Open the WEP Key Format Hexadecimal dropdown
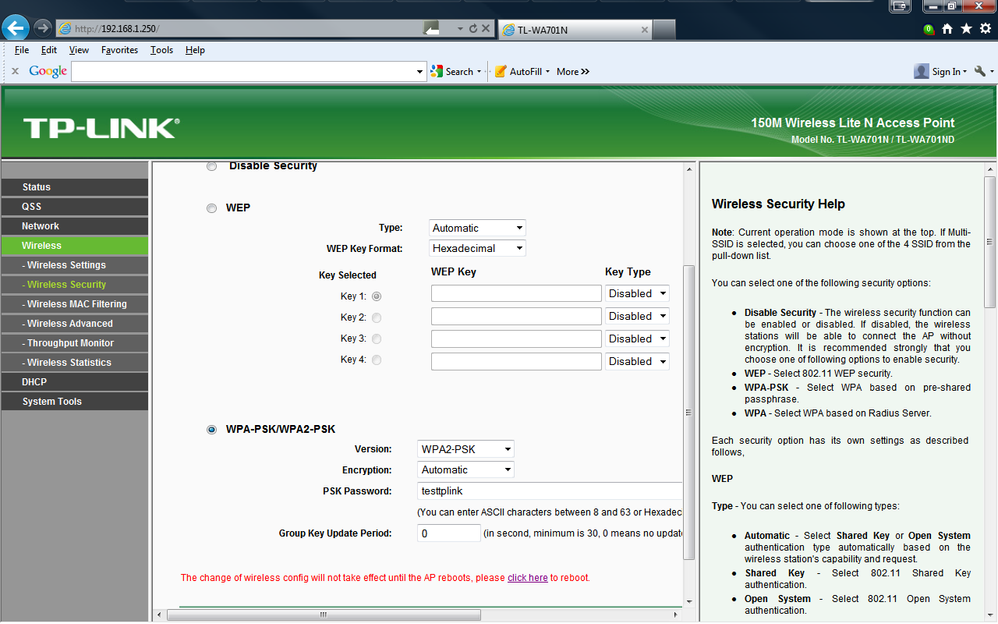 click(477, 248)
